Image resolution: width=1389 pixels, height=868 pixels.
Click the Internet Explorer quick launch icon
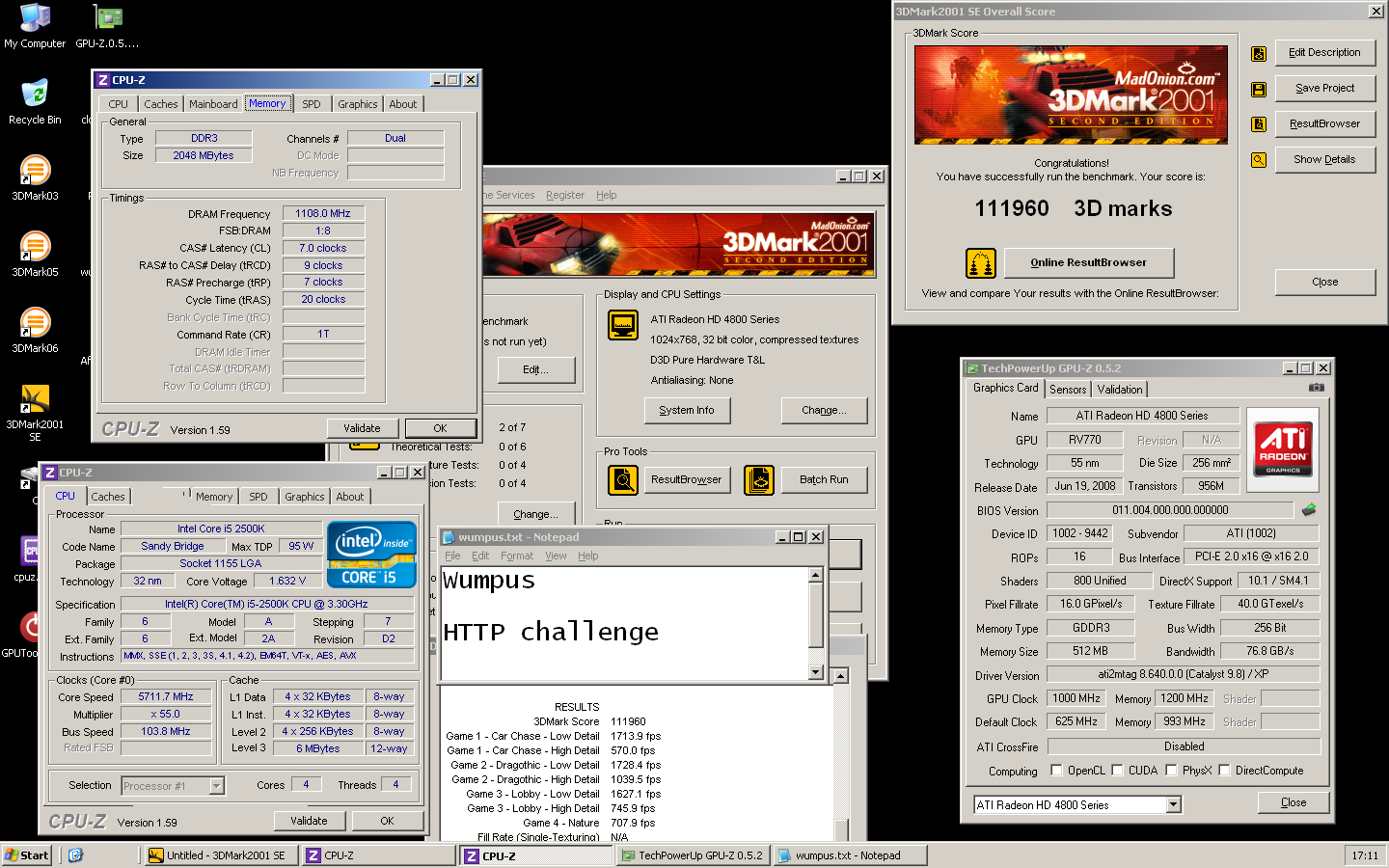(x=75, y=855)
